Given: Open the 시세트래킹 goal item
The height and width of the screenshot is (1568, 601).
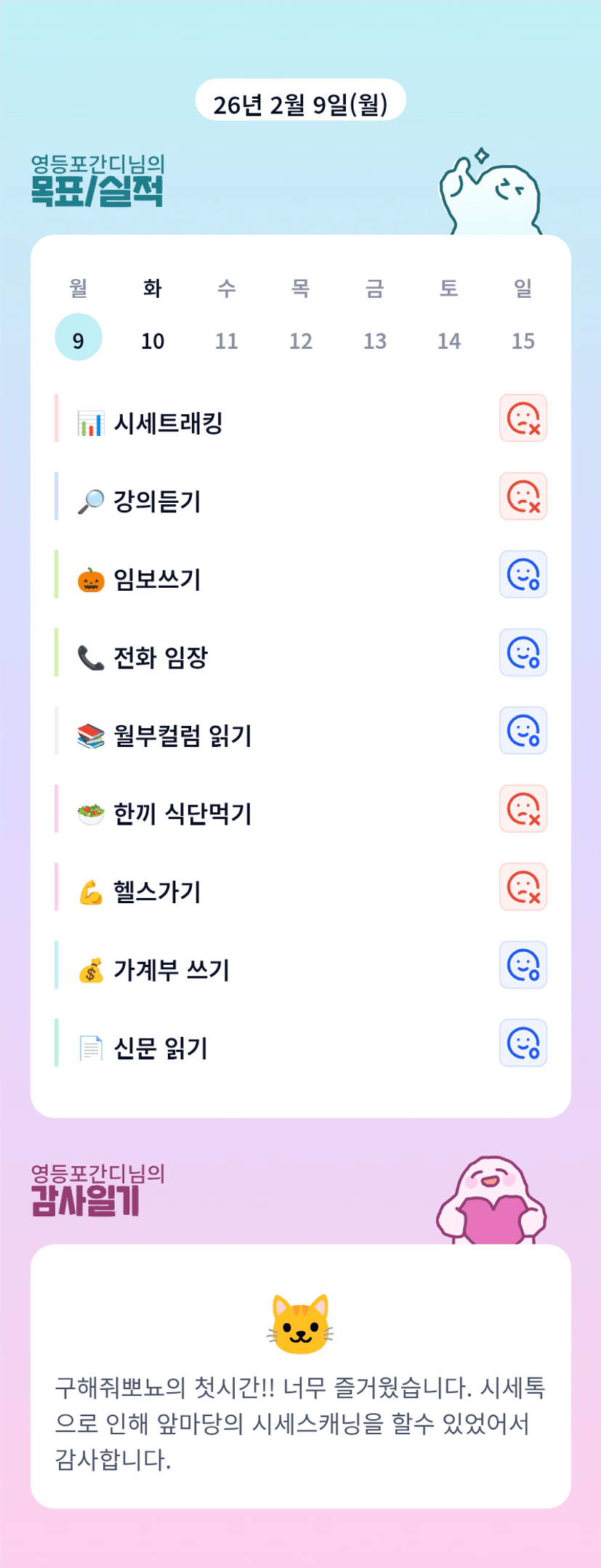Looking at the screenshot, I should tap(169, 423).
